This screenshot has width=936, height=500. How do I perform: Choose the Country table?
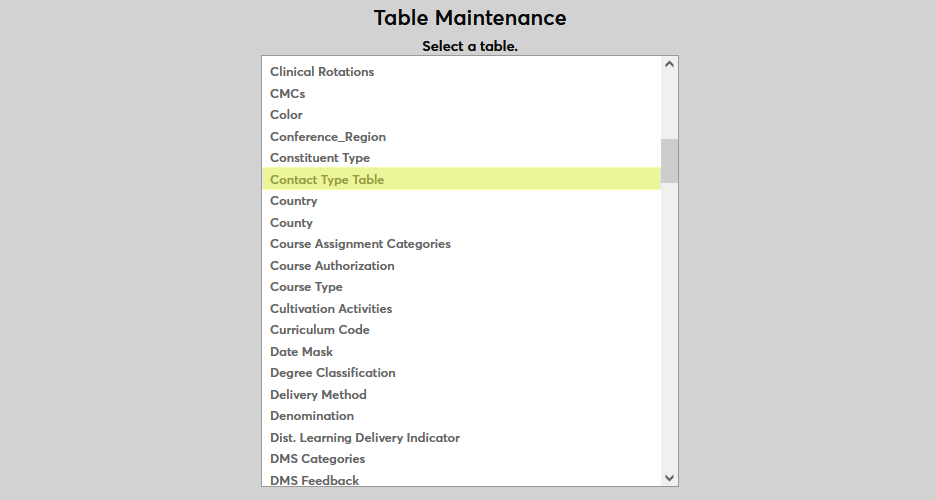pyautogui.click(x=294, y=201)
